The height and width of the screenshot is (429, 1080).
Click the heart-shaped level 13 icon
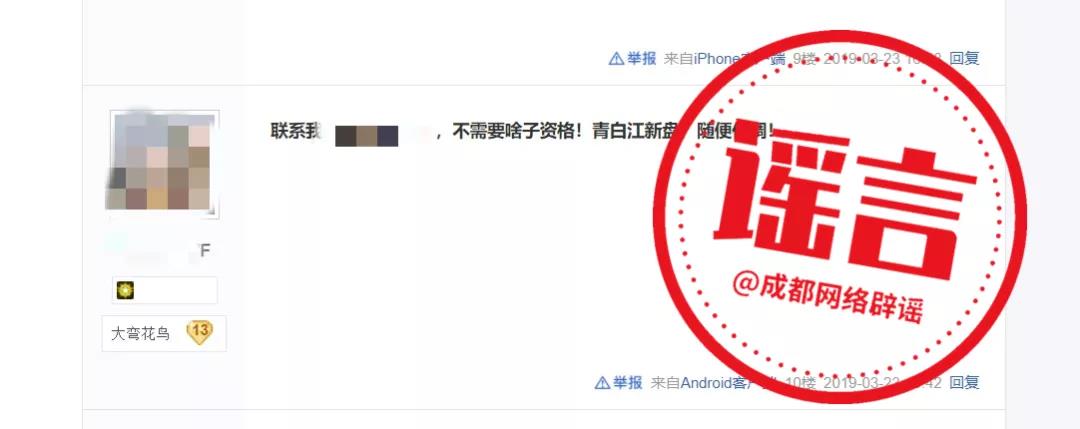tap(200, 333)
